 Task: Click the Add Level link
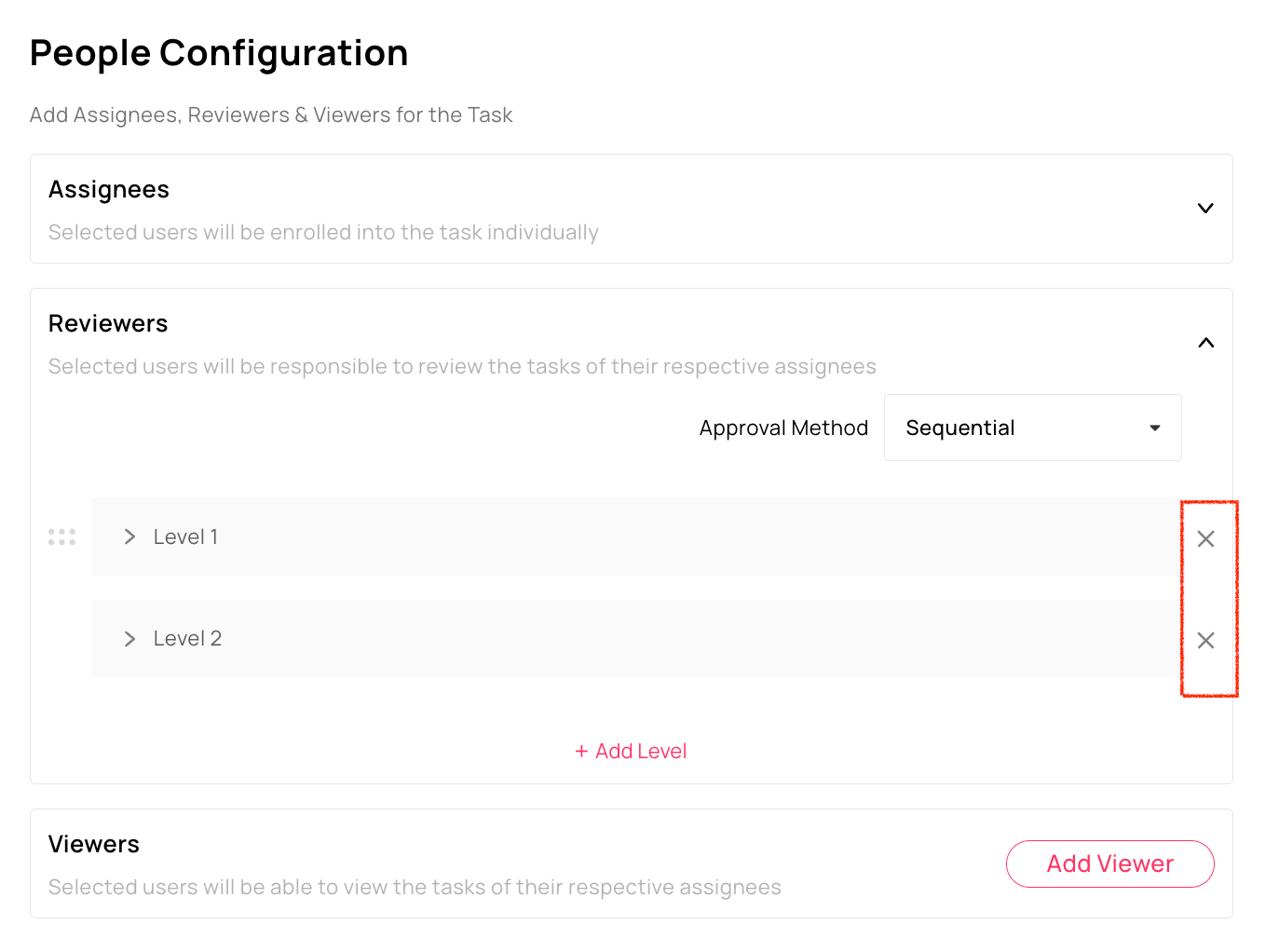pos(641,752)
